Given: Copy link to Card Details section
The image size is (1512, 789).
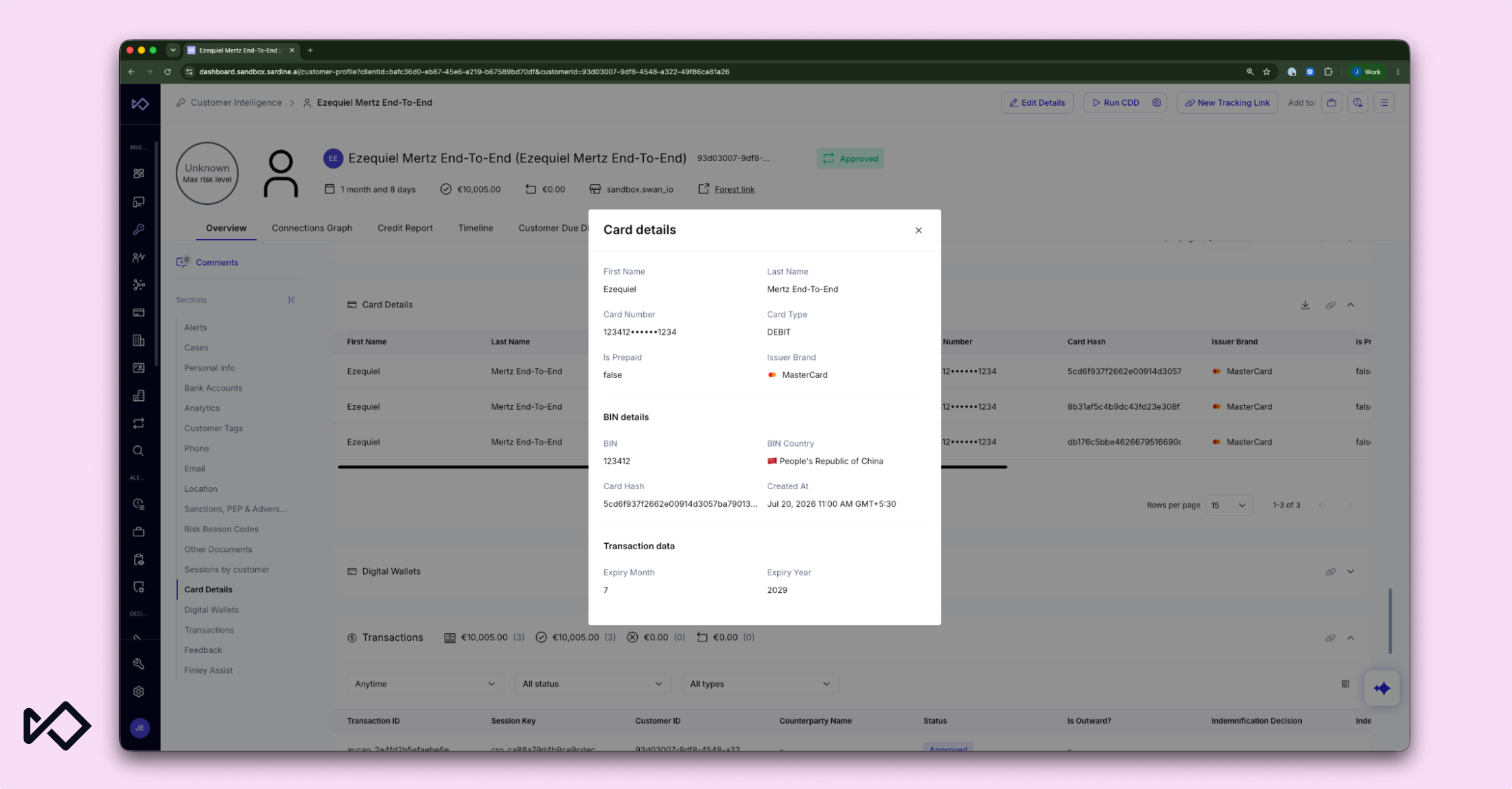Looking at the screenshot, I should pyautogui.click(x=1330, y=305).
